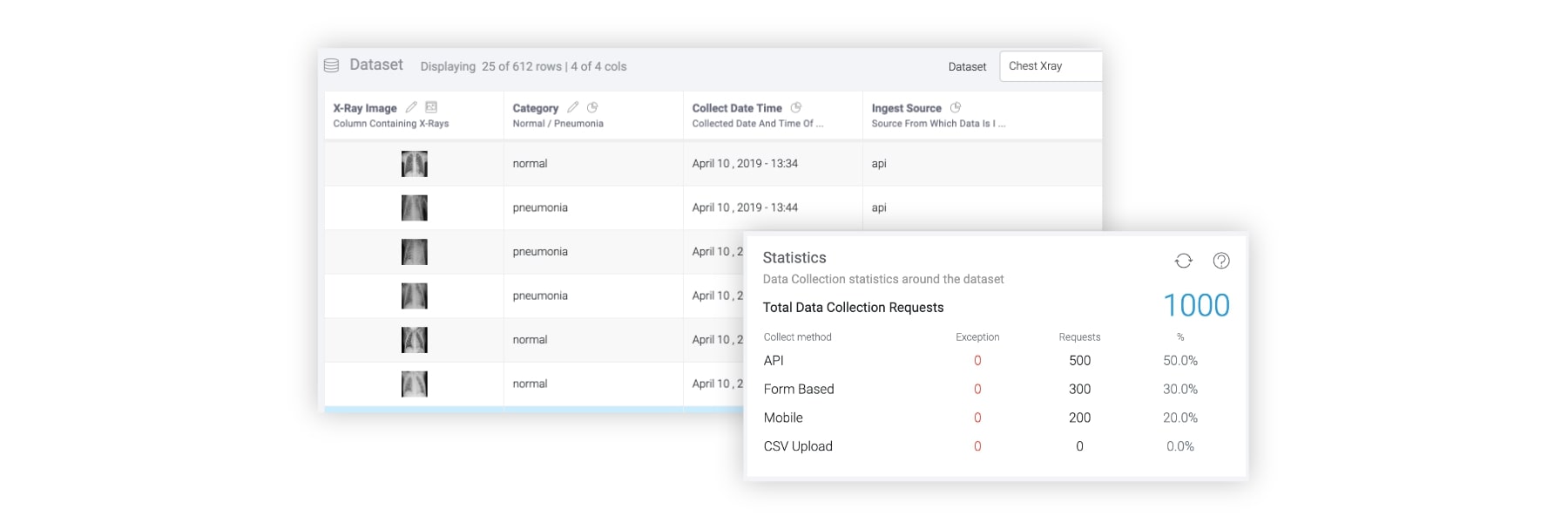
Task: Click the 1000 total requests number
Action: 1196,305
